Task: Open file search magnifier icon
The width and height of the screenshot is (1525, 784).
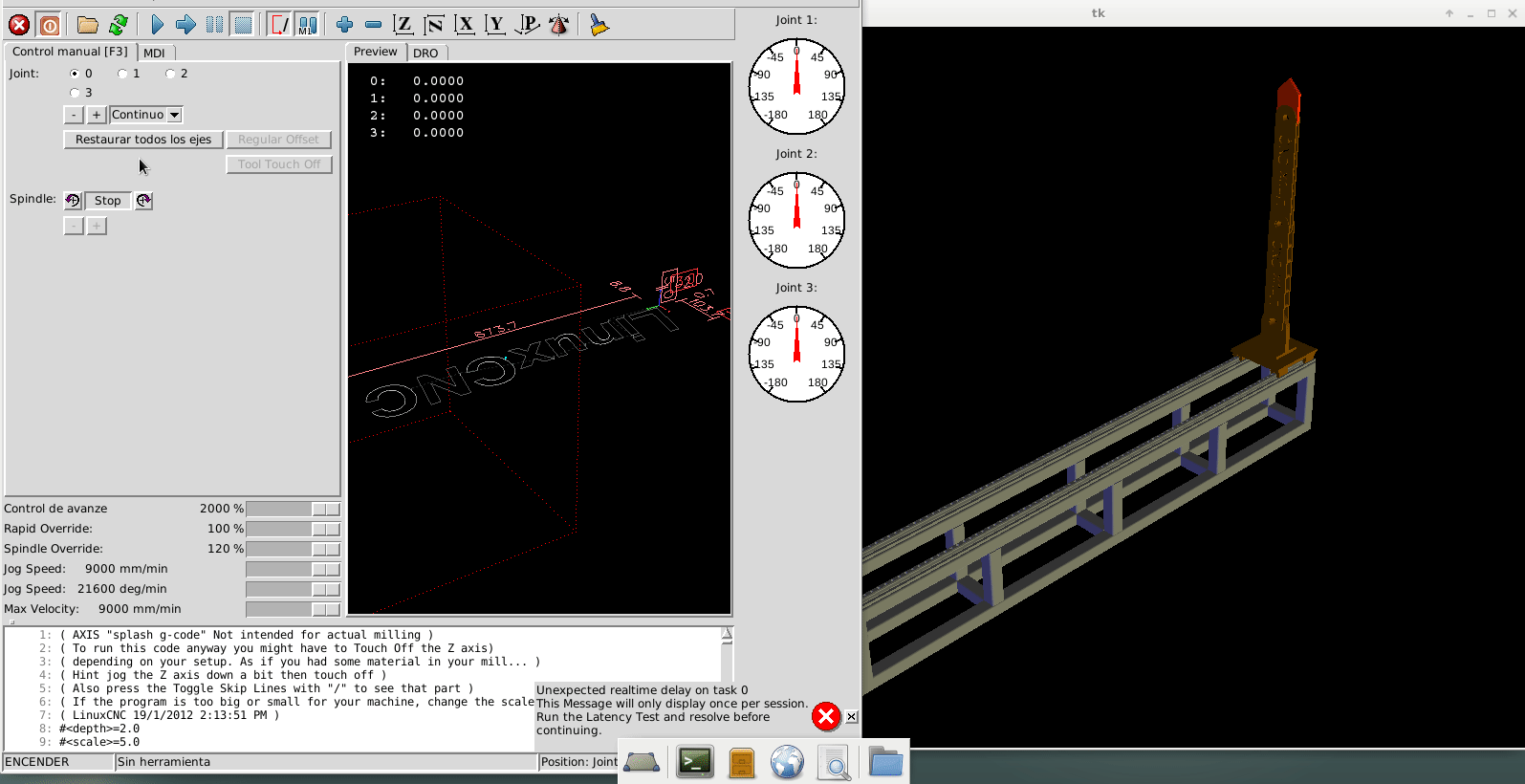Action: (x=834, y=762)
